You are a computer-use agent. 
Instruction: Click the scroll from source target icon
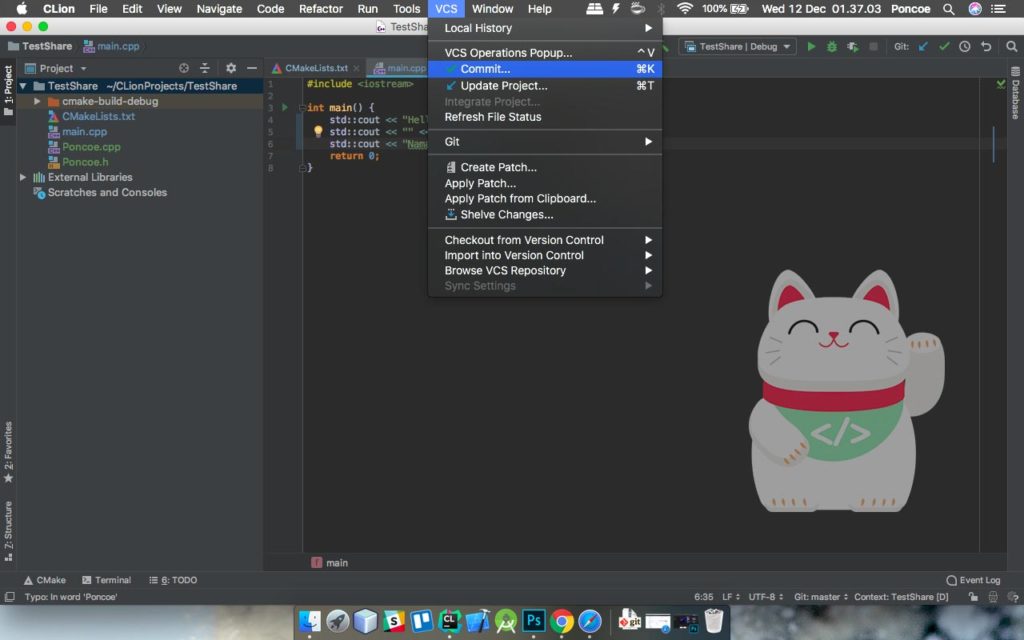coord(184,68)
